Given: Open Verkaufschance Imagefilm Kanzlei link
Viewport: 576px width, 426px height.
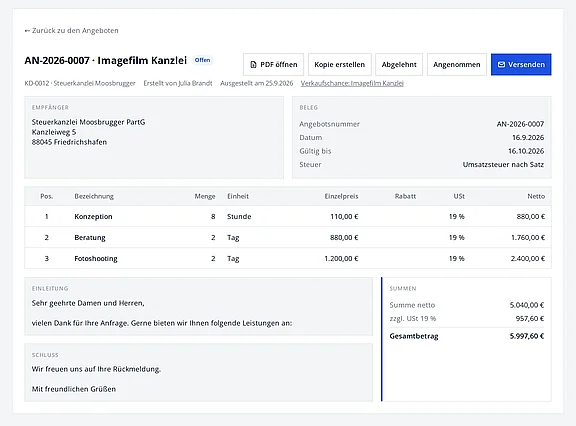Looking at the screenshot, I should 352,83.
